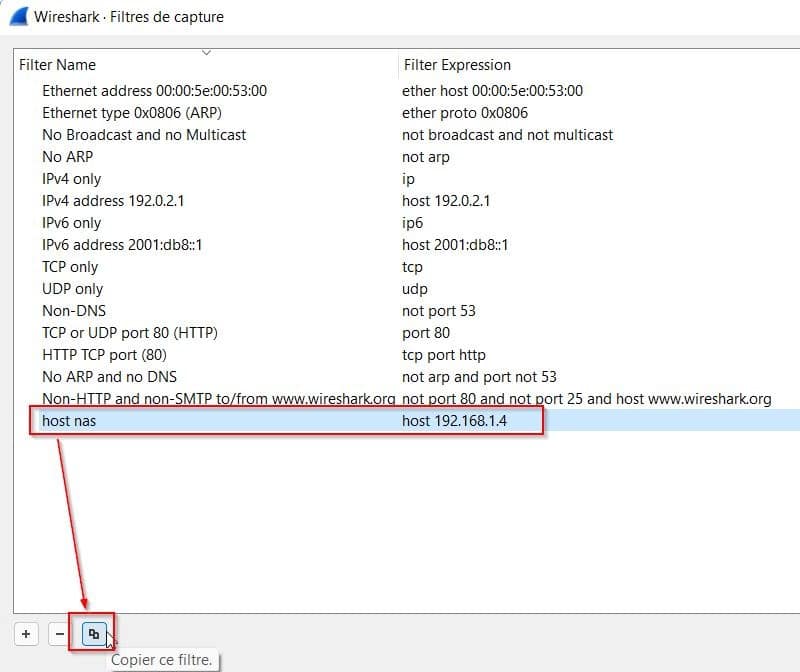Click the Filter Expression column header
Viewport: 800px width, 672px height.
[457, 65]
